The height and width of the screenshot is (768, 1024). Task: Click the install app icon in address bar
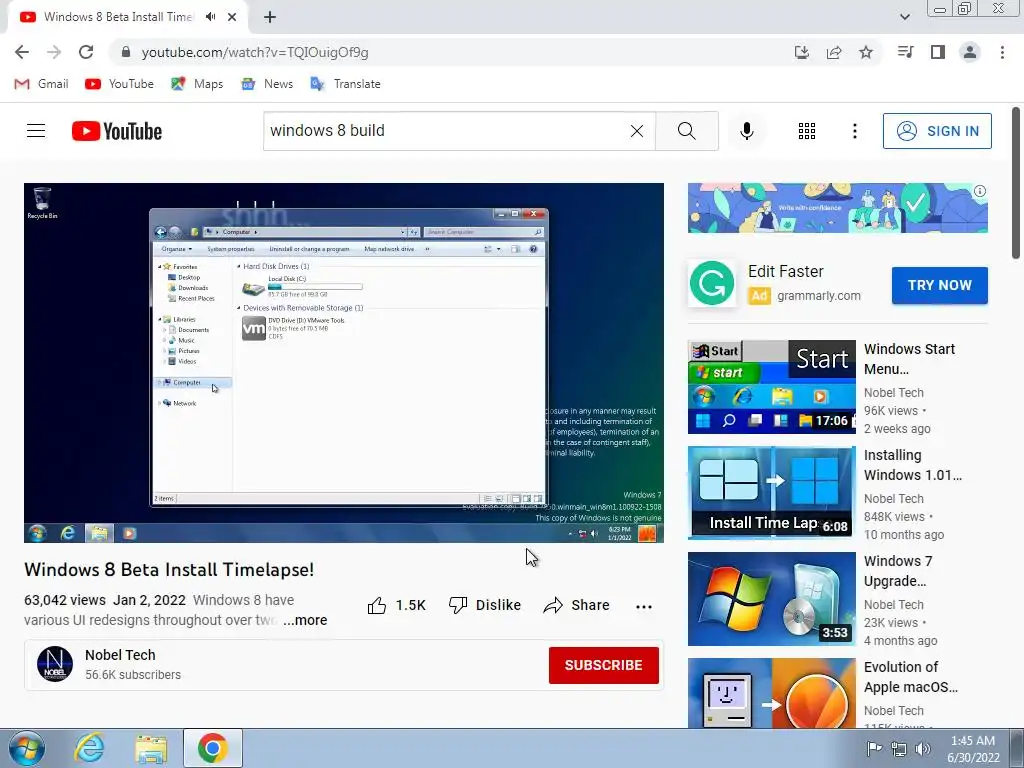(x=801, y=52)
